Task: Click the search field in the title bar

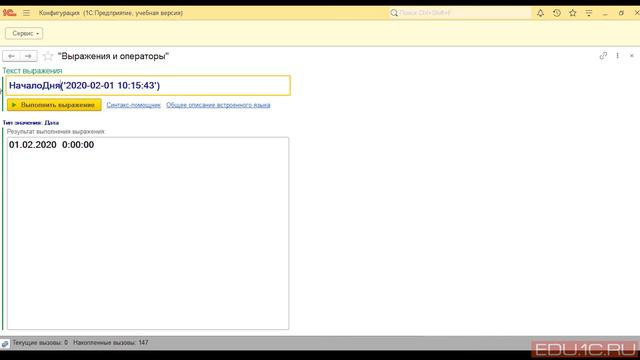Action: click(460, 13)
